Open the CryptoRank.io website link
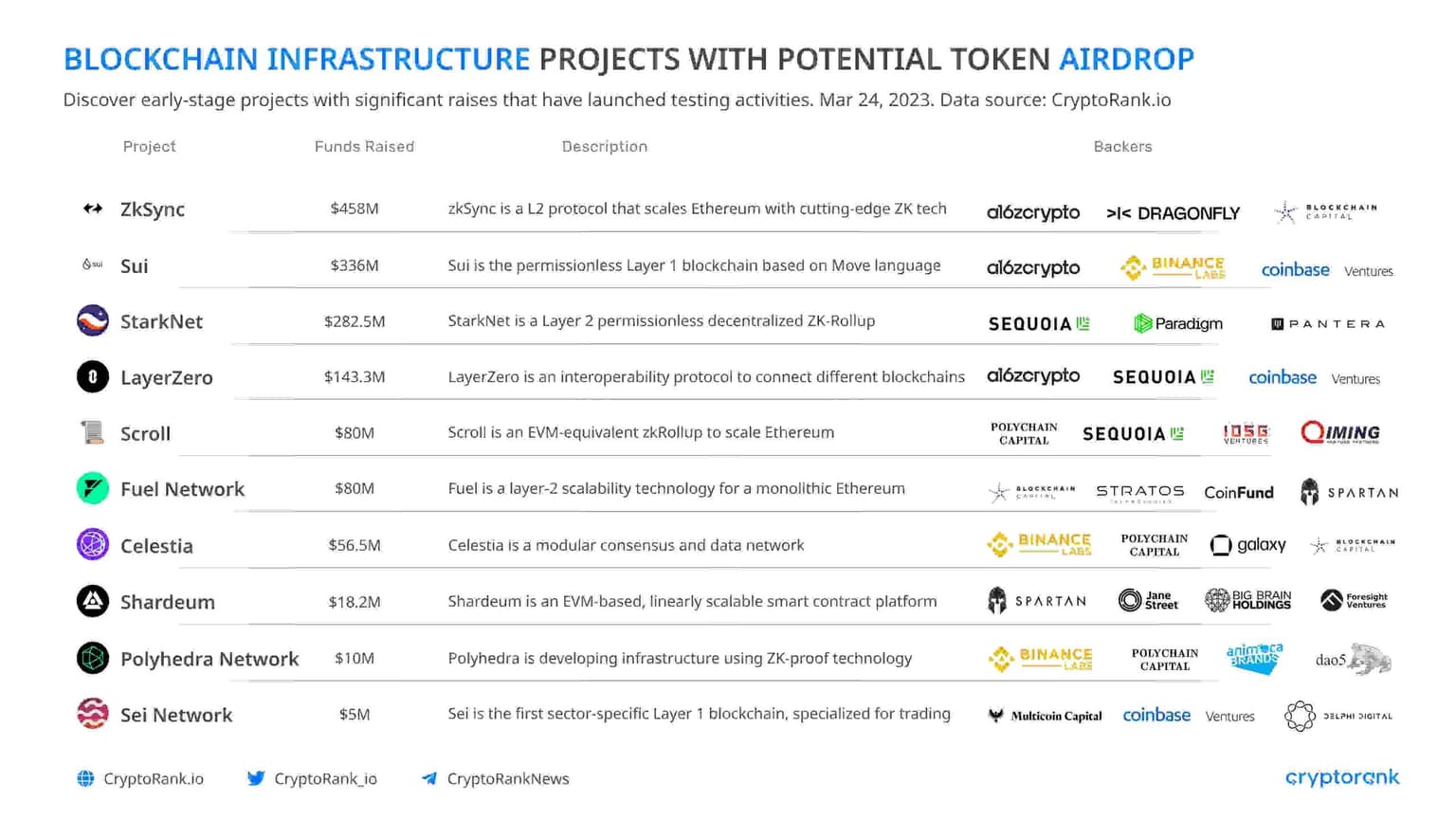 pos(153,778)
